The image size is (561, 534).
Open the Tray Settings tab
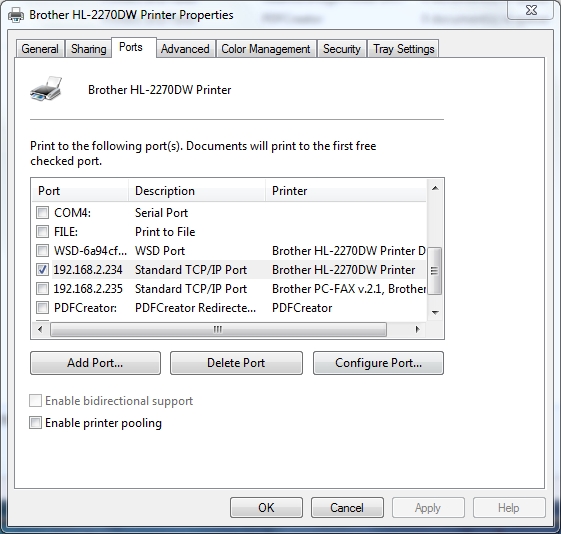404,49
